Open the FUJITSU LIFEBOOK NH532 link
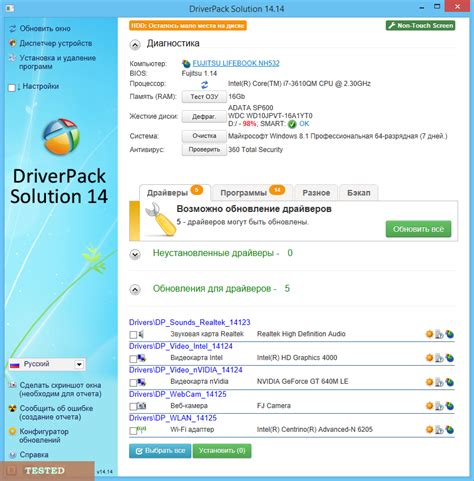Screen dimensions: 474x481 (x=236, y=63)
